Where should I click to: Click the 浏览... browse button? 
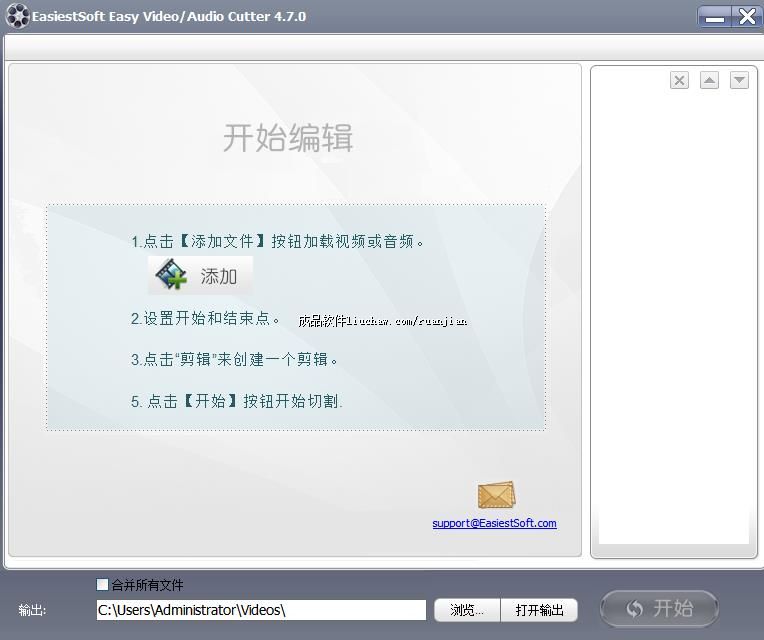467,610
